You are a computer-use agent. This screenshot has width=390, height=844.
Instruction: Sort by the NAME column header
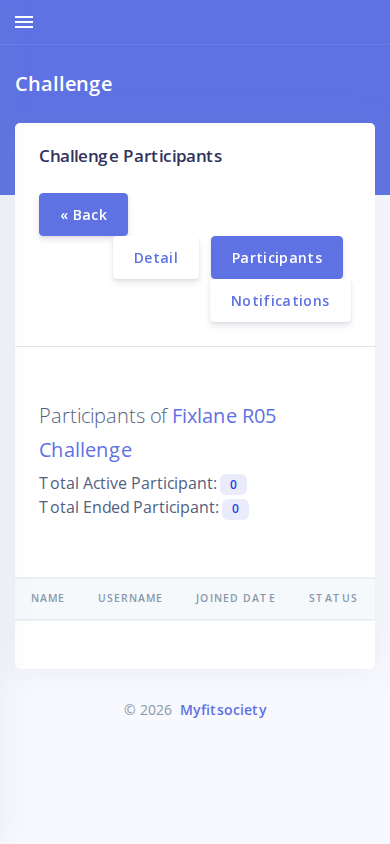coord(48,598)
